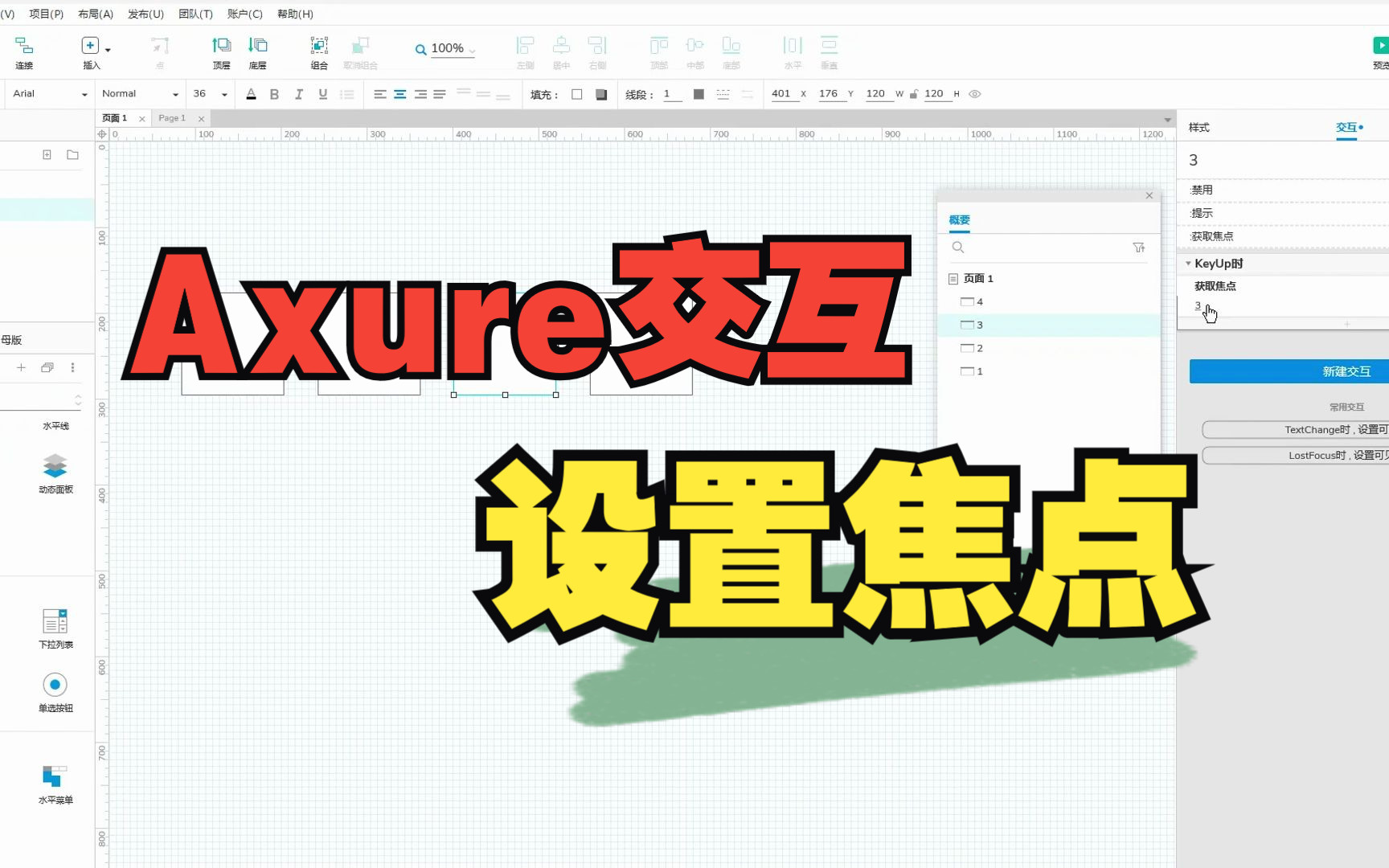Collapse the KeyUp时 interaction section
Viewport: 1389px width, 868px height.
pos(1188,264)
